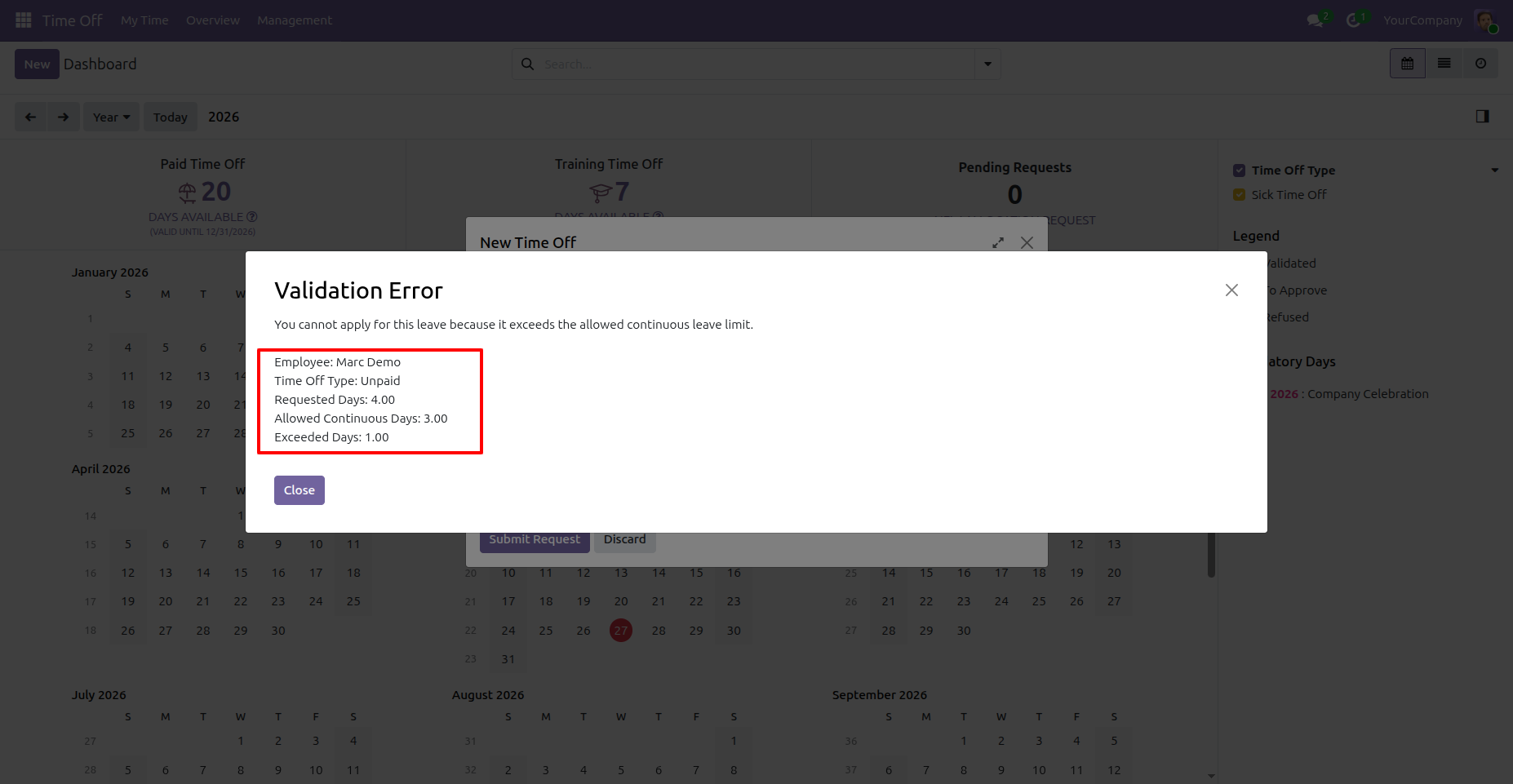Open the Overview menu
Viewport: 1513px width, 784px height.
click(213, 20)
